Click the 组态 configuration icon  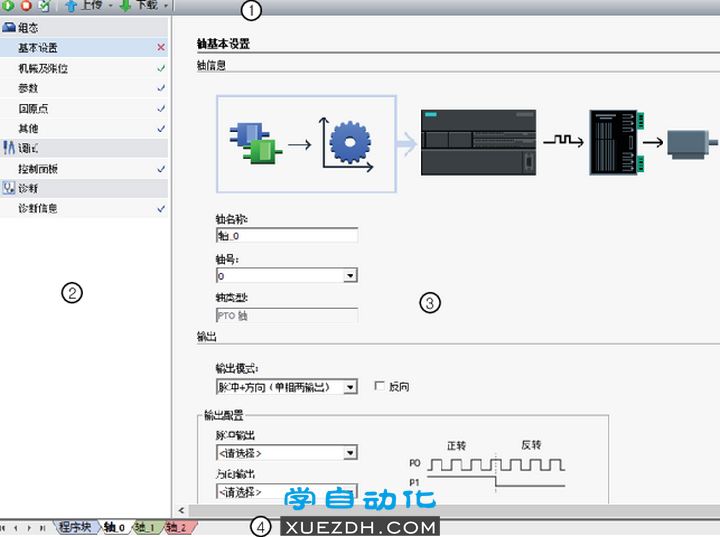point(9,28)
